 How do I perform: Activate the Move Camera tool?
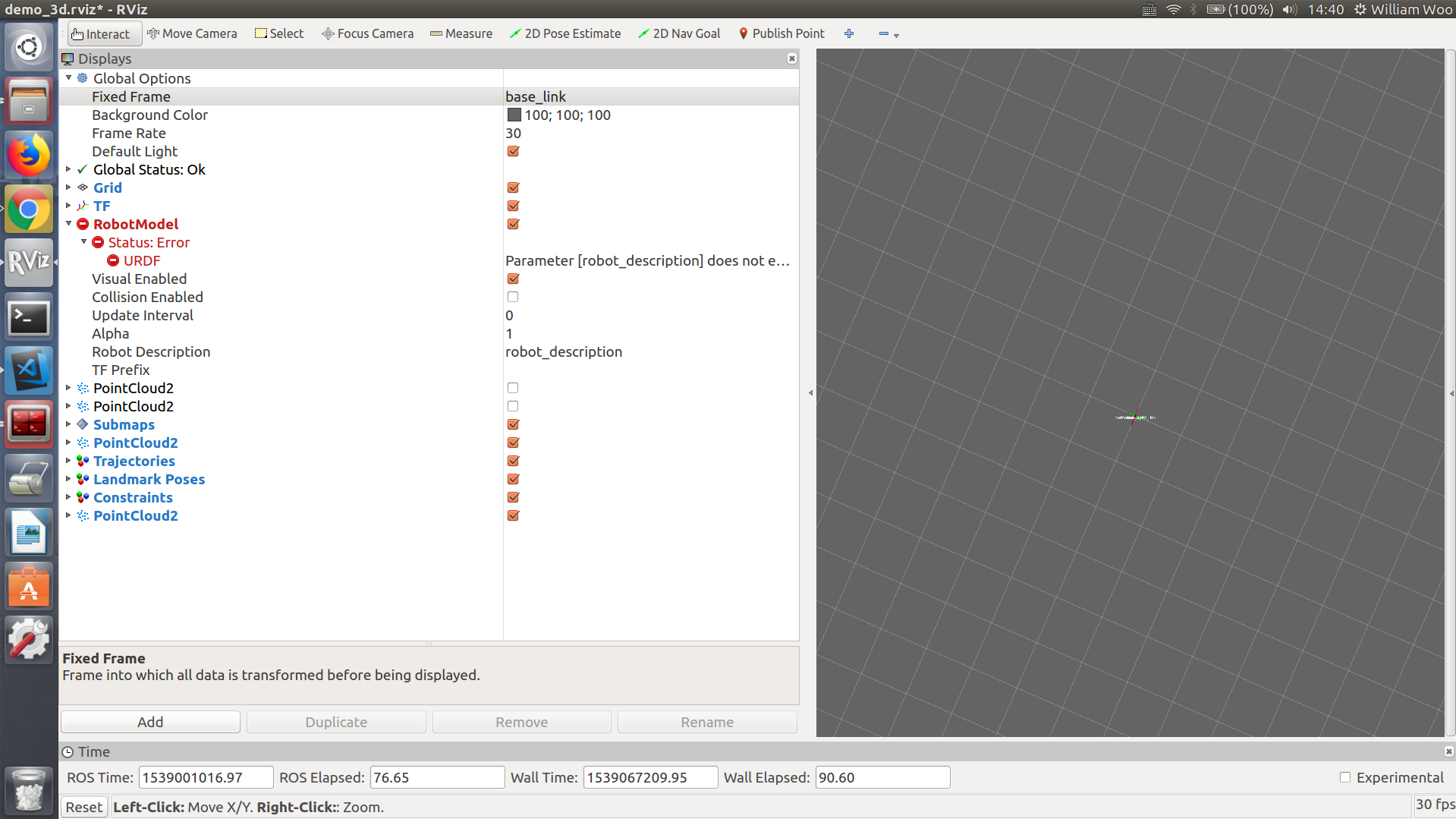192,33
